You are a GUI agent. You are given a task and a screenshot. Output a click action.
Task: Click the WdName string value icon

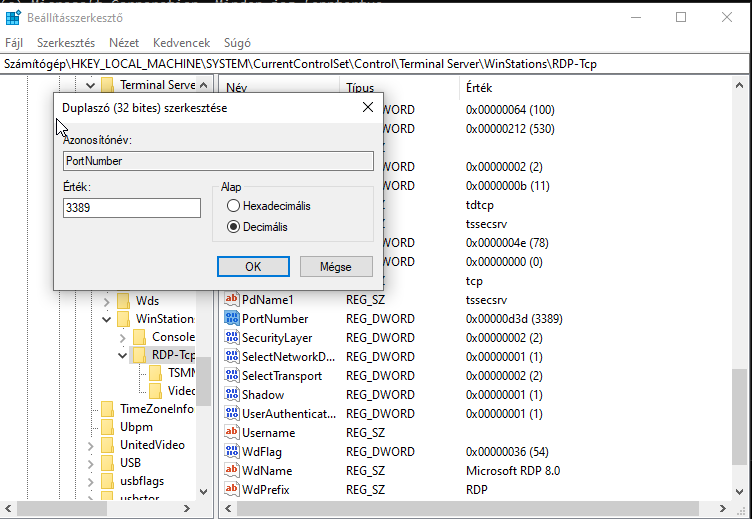pyautogui.click(x=232, y=471)
